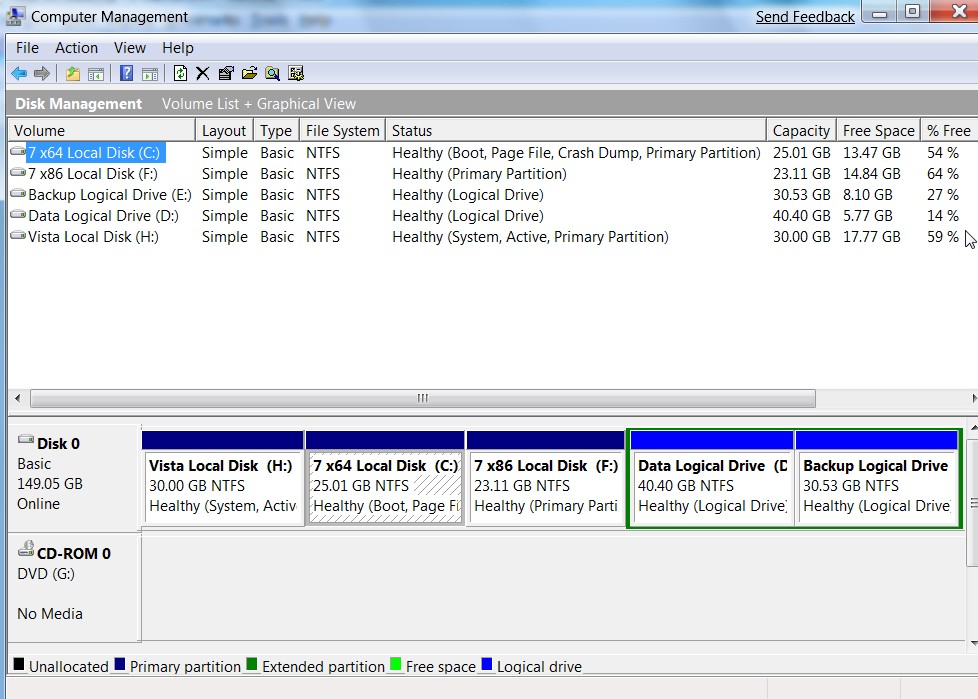The width and height of the screenshot is (978, 699).
Task: Click the CD-ROM 0 drive icon
Action: tap(26, 549)
